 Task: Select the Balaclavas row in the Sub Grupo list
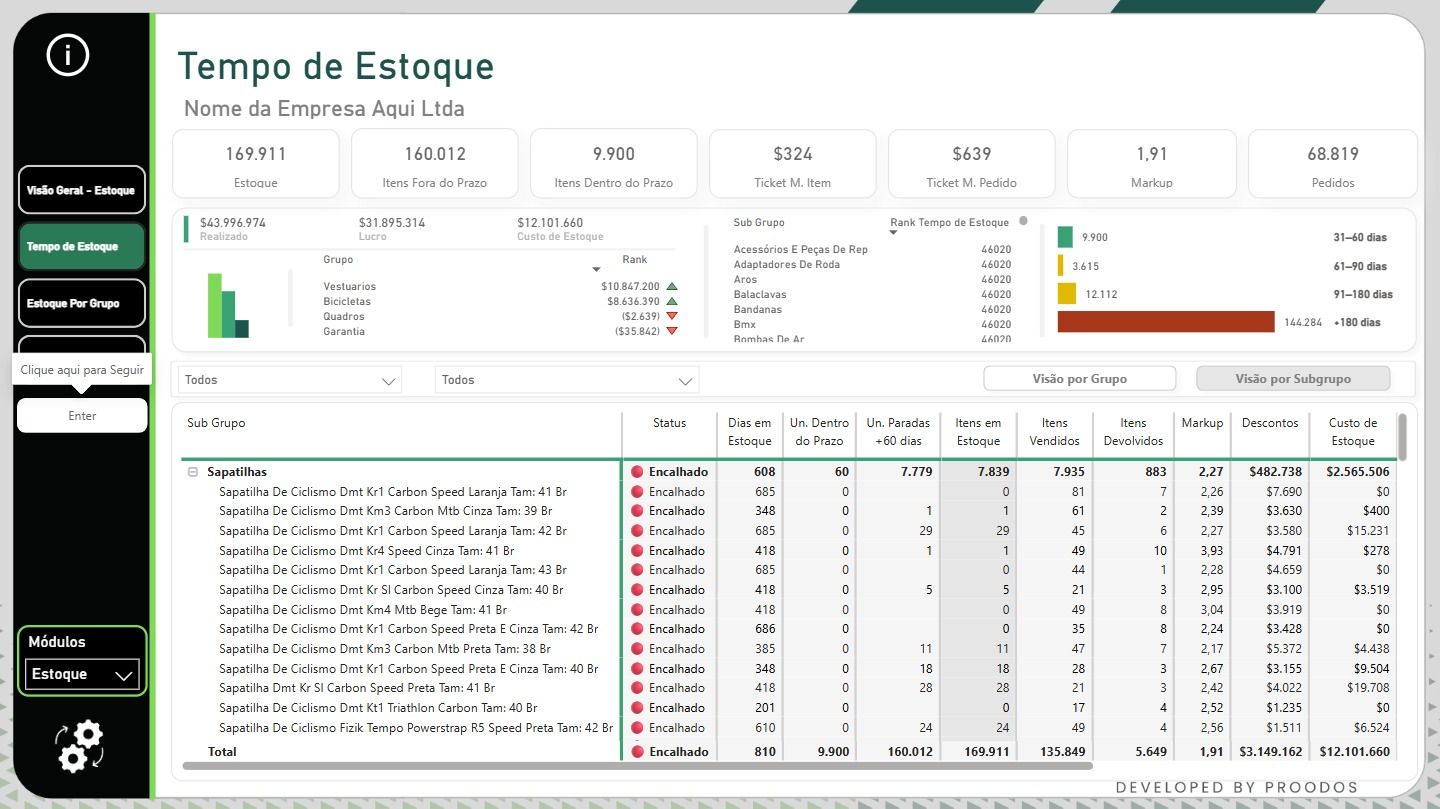[872, 295]
